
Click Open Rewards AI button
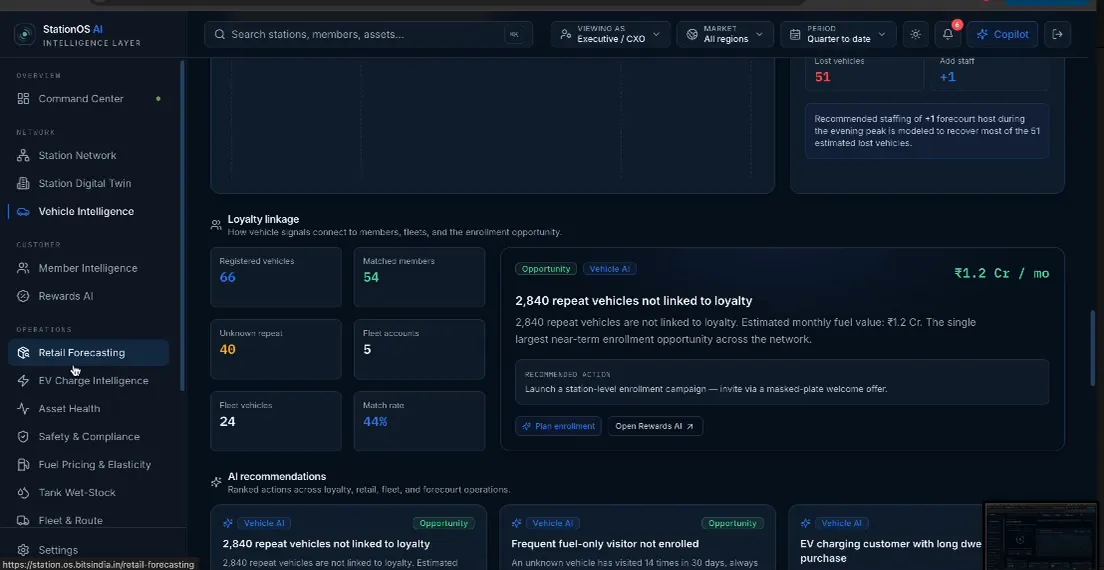(655, 426)
